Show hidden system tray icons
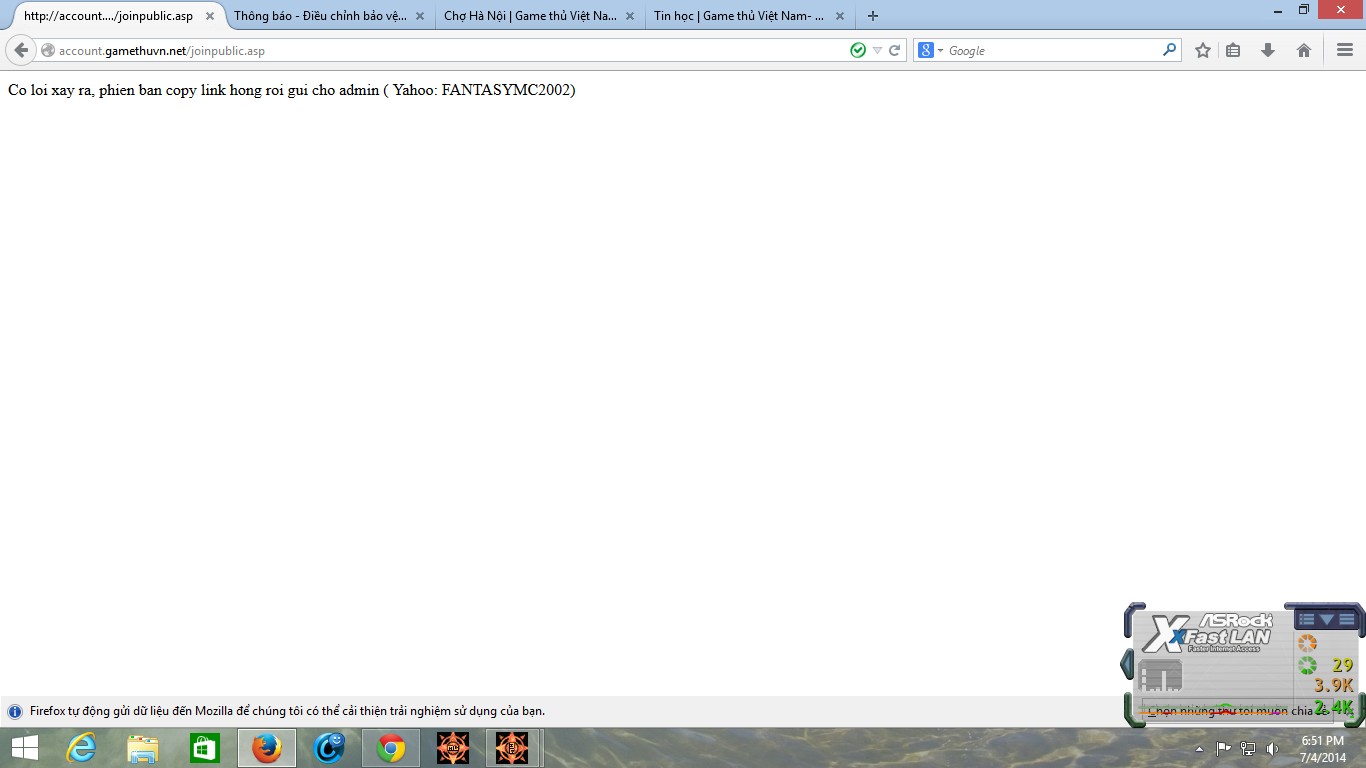The width and height of the screenshot is (1366, 768). (x=1200, y=749)
